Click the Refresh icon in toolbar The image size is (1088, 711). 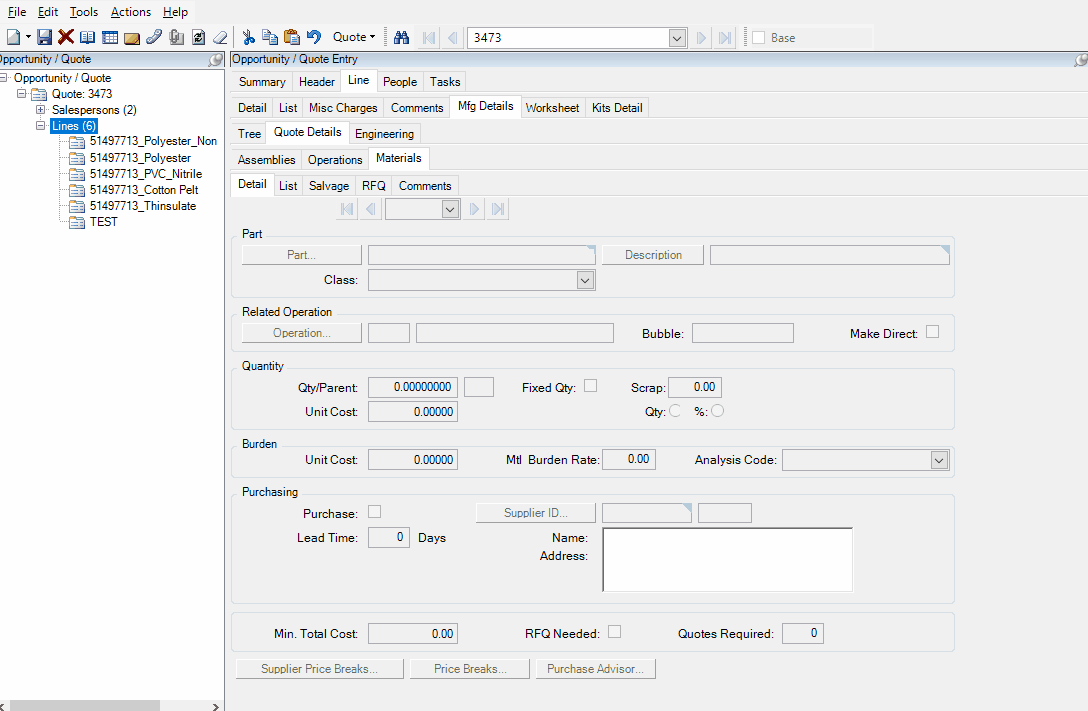[x=198, y=37]
